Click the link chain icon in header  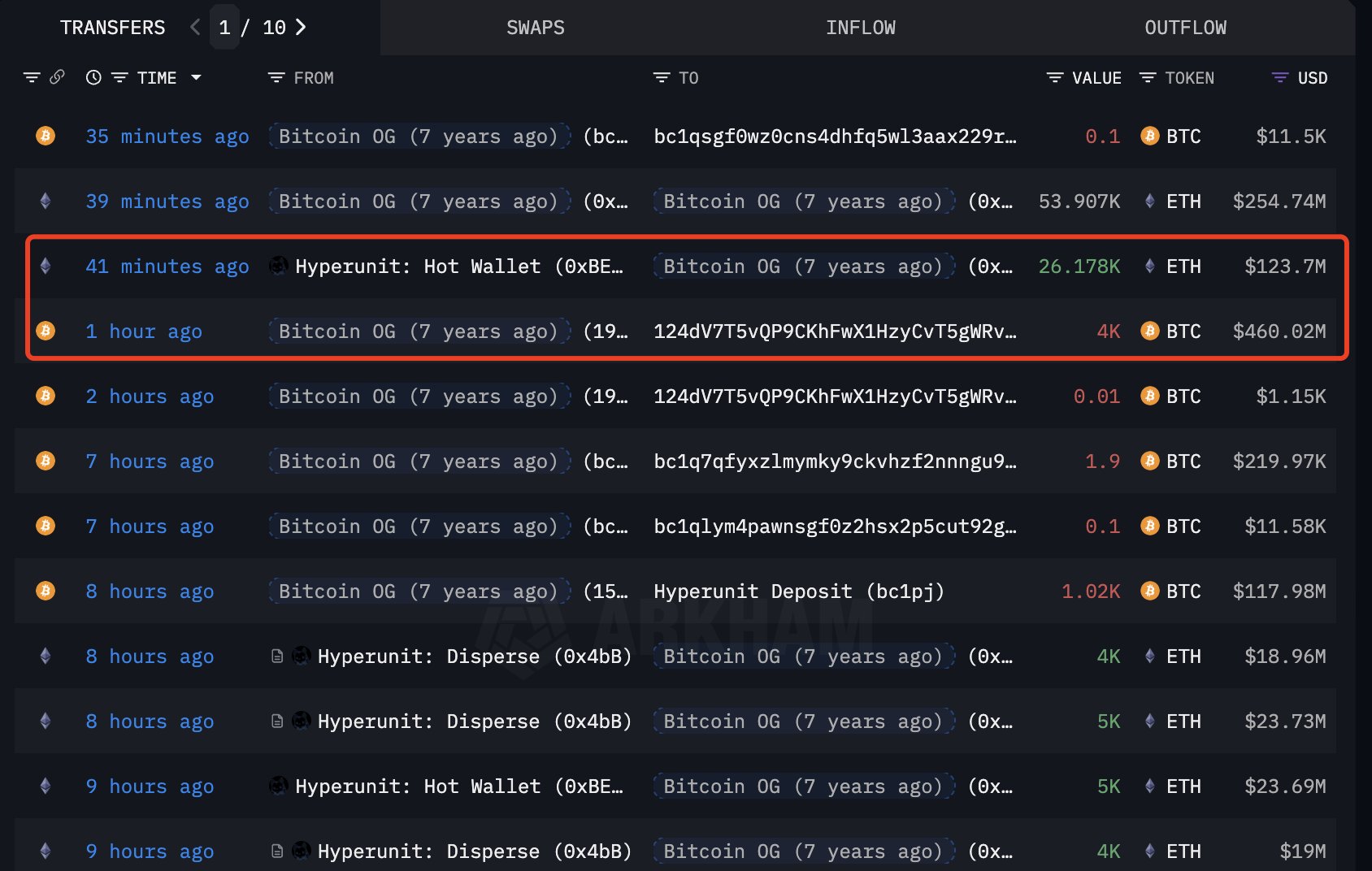pyautogui.click(x=57, y=77)
